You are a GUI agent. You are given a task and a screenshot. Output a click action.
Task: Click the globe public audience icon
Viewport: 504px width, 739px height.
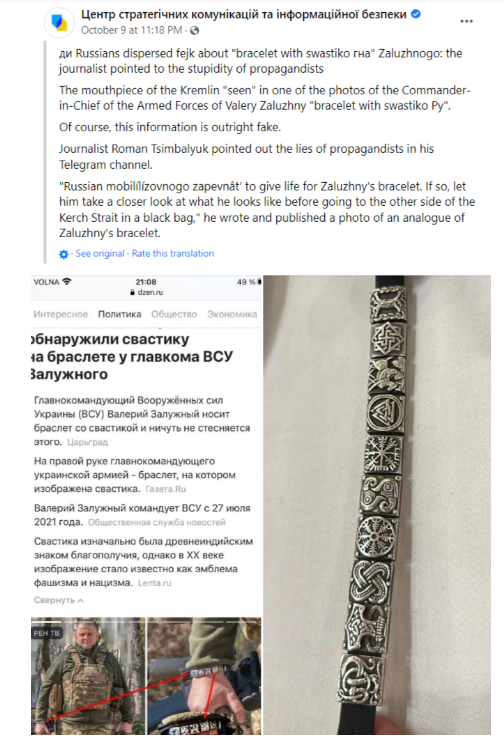(x=194, y=31)
